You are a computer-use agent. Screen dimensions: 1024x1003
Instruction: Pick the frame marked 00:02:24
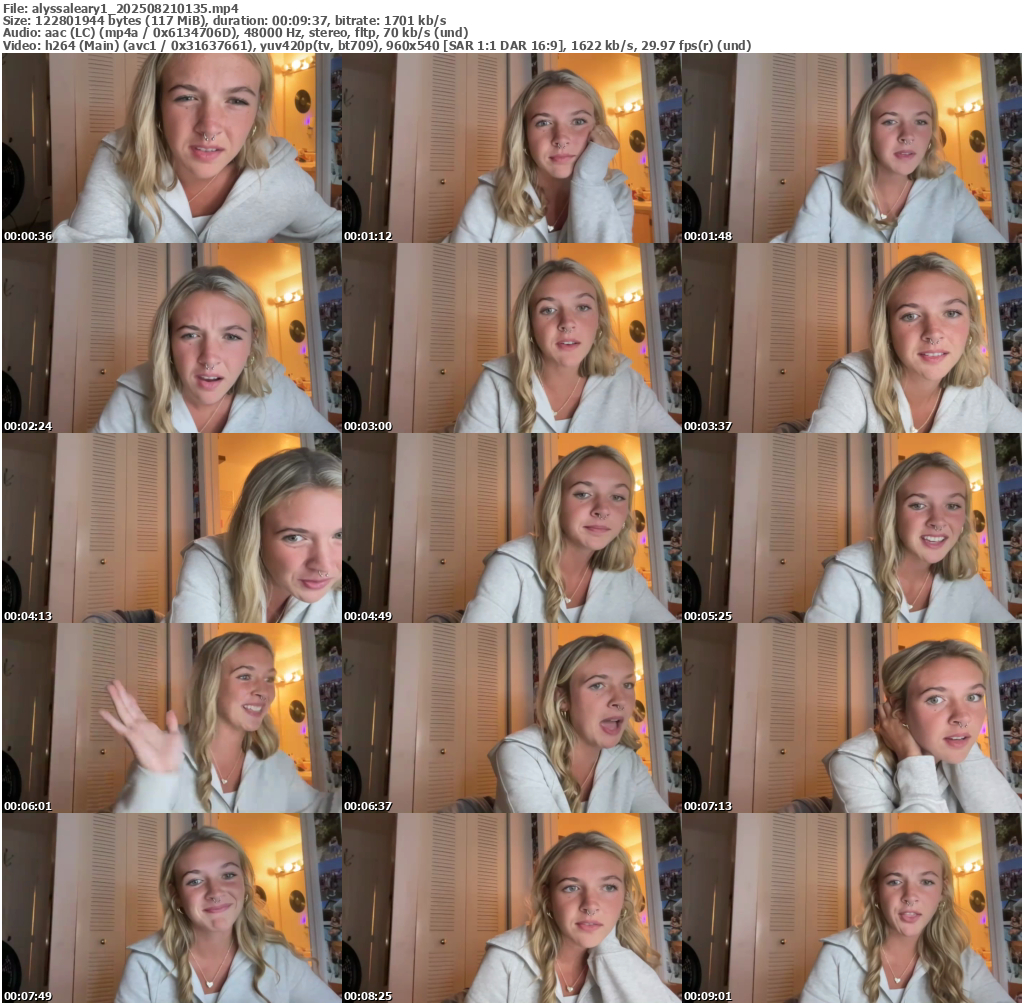coord(172,338)
